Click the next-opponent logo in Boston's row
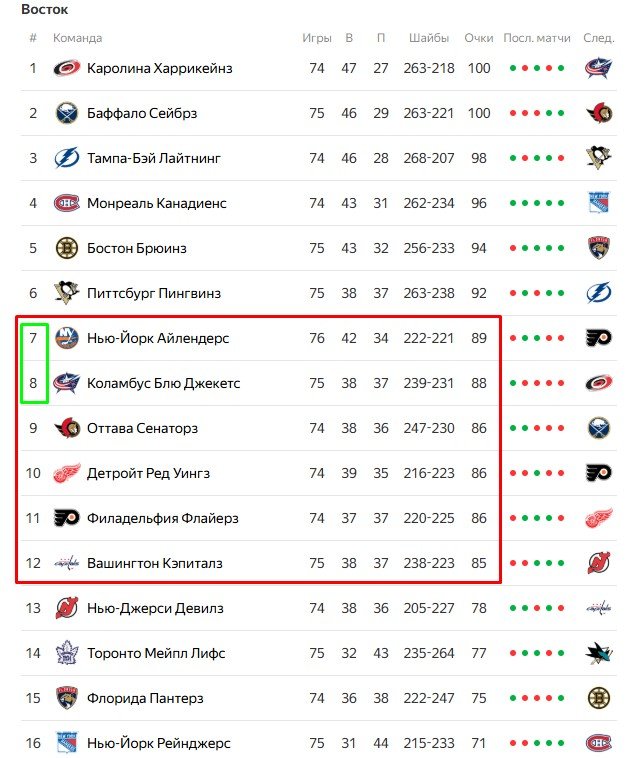This screenshot has height=758, width=632. pos(598,248)
